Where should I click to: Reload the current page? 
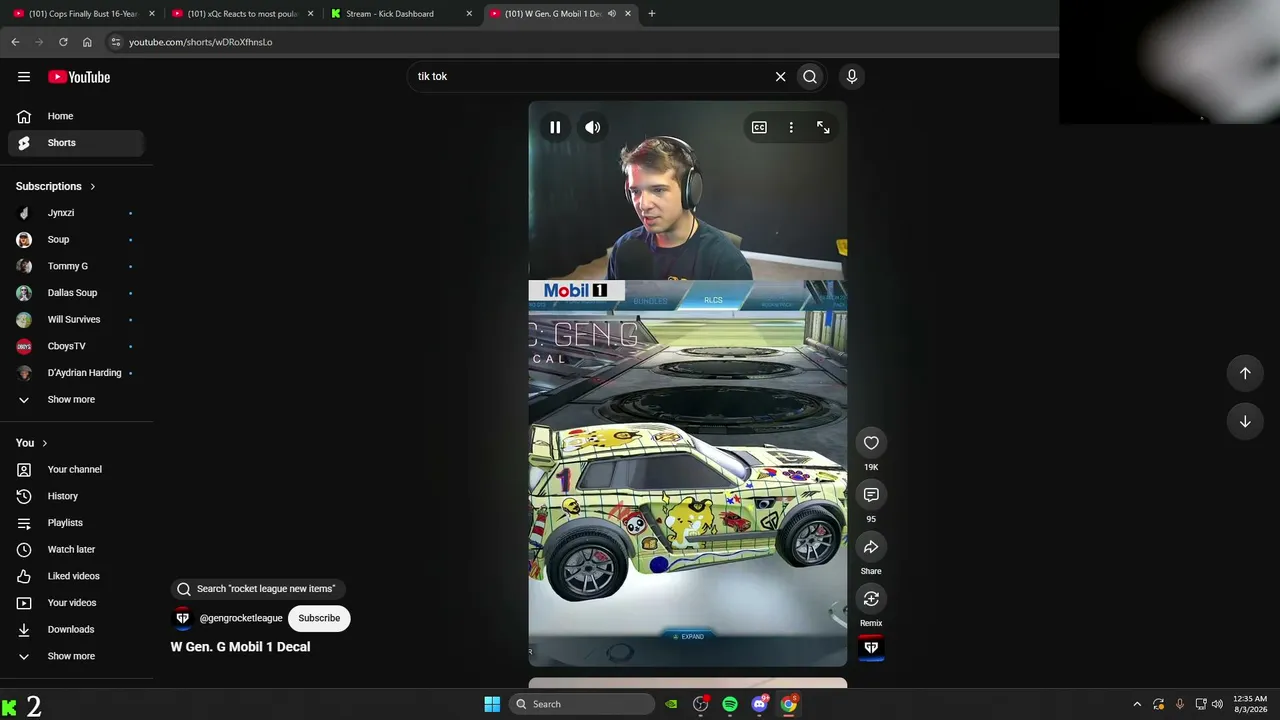point(63,42)
